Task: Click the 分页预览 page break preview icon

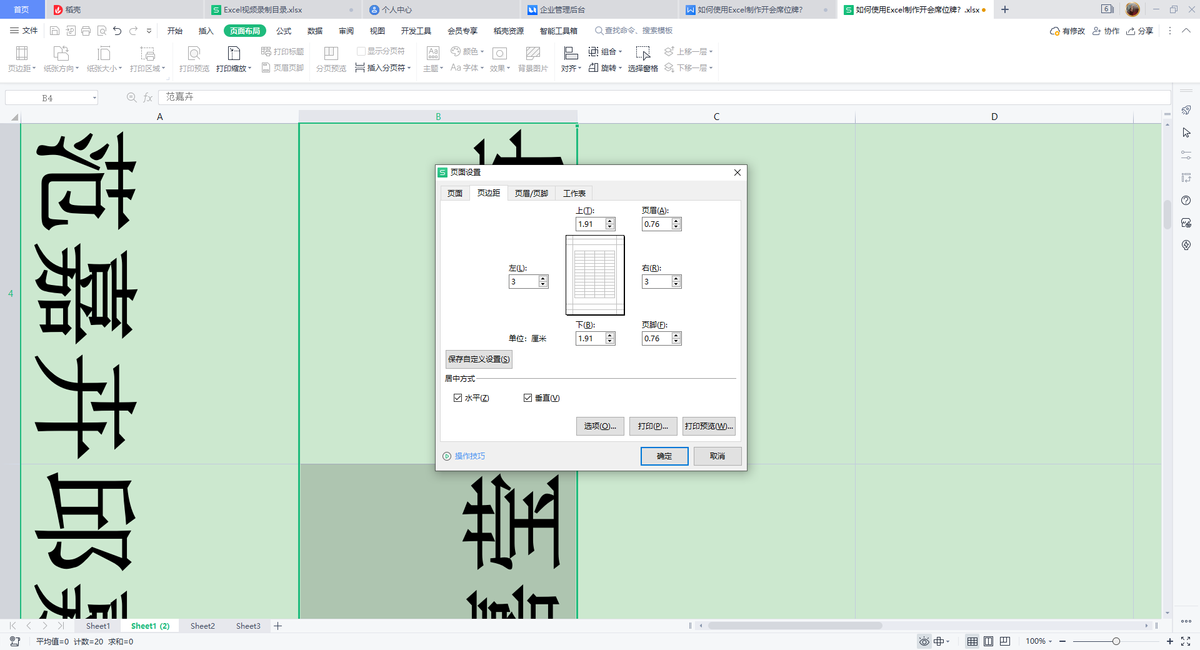Action: pos(330,52)
